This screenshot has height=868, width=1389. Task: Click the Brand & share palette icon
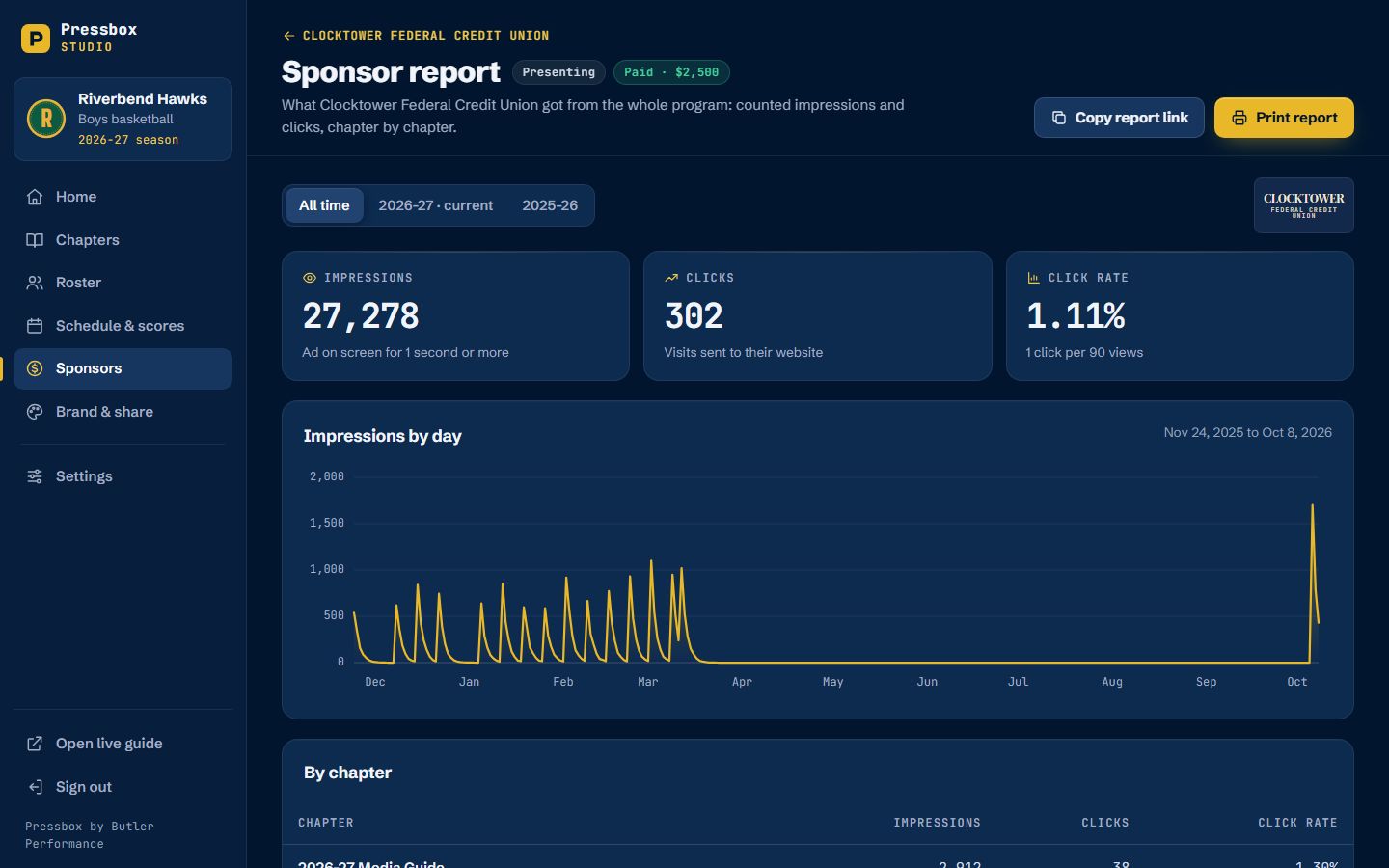[35, 412]
